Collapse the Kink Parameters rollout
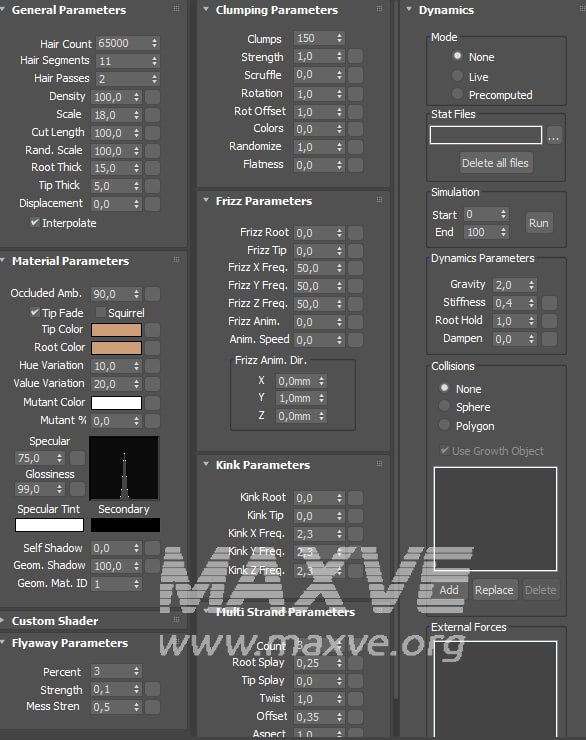586x740 pixels. tap(206, 464)
